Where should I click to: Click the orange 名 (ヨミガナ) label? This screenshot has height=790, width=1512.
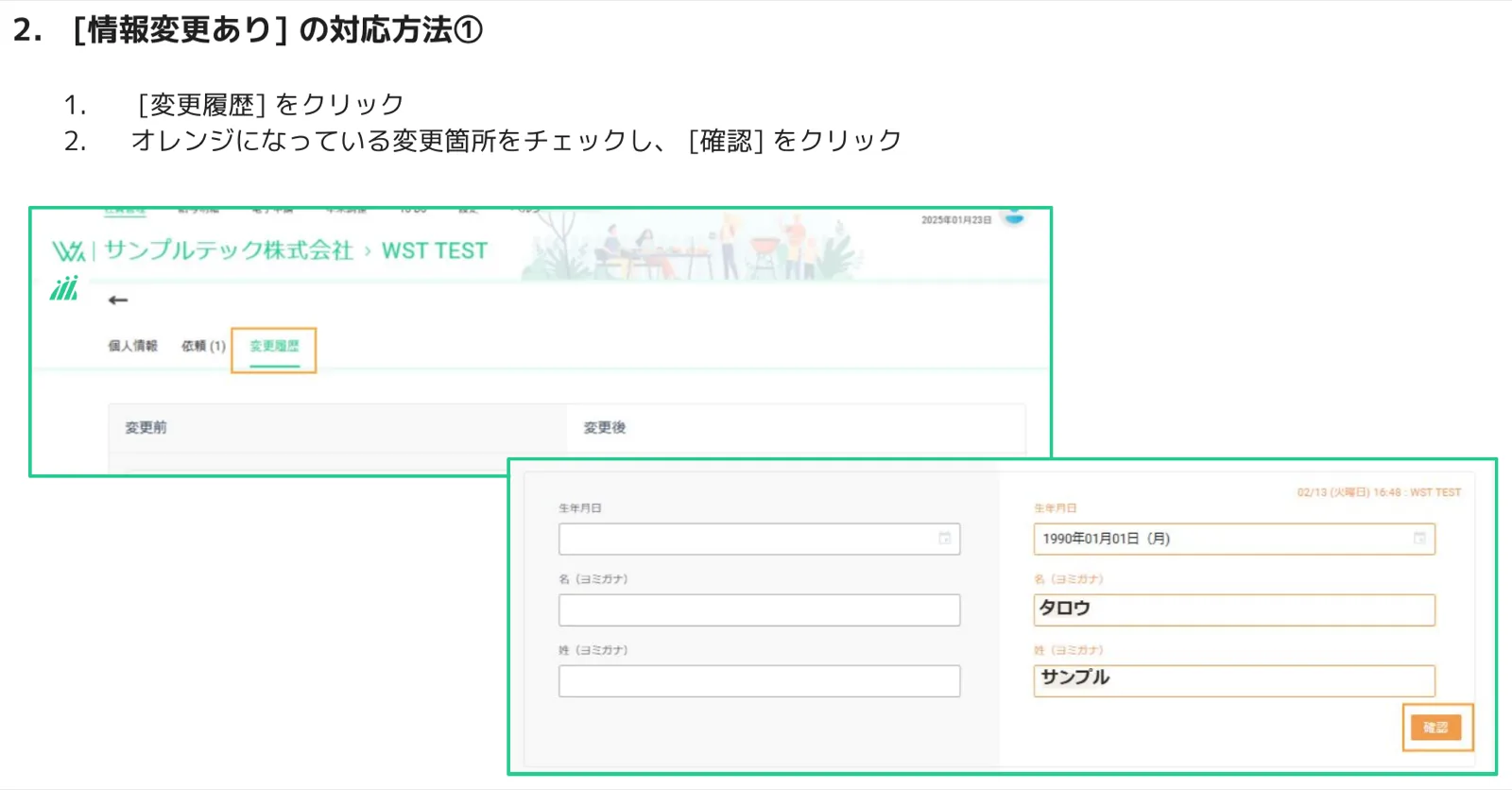coord(1069,579)
